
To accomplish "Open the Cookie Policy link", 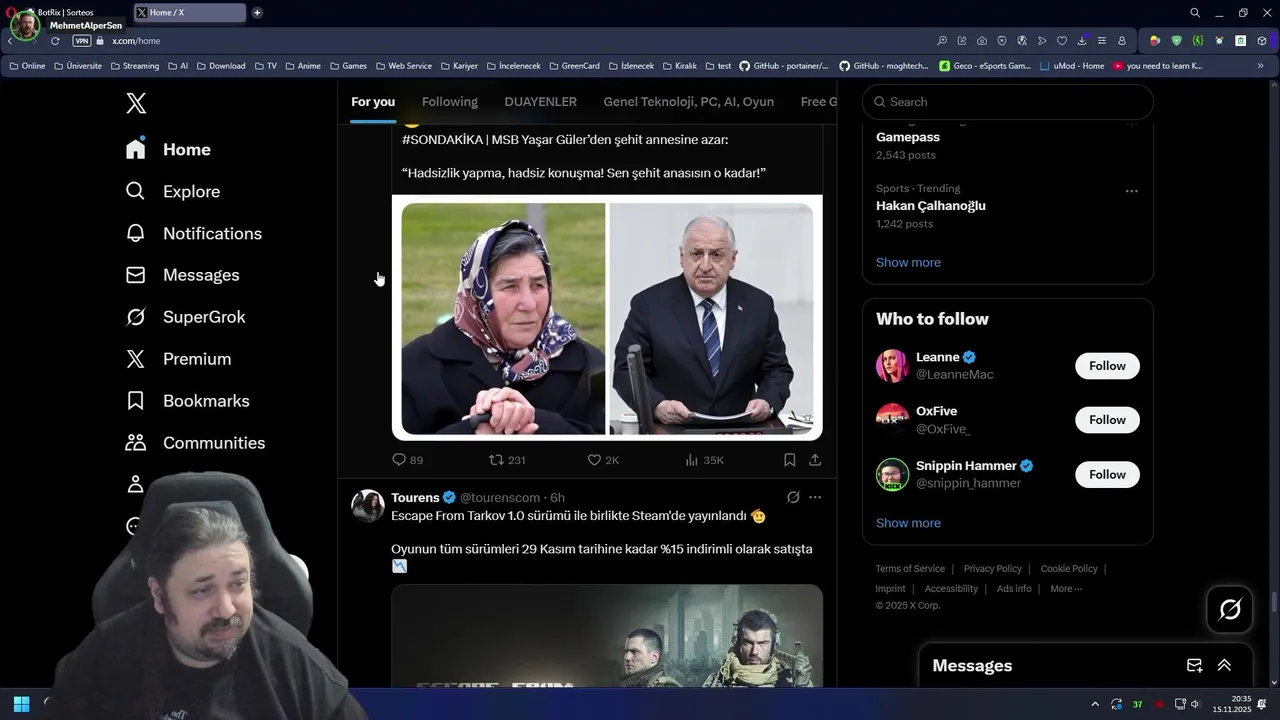I will (x=1069, y=569).
